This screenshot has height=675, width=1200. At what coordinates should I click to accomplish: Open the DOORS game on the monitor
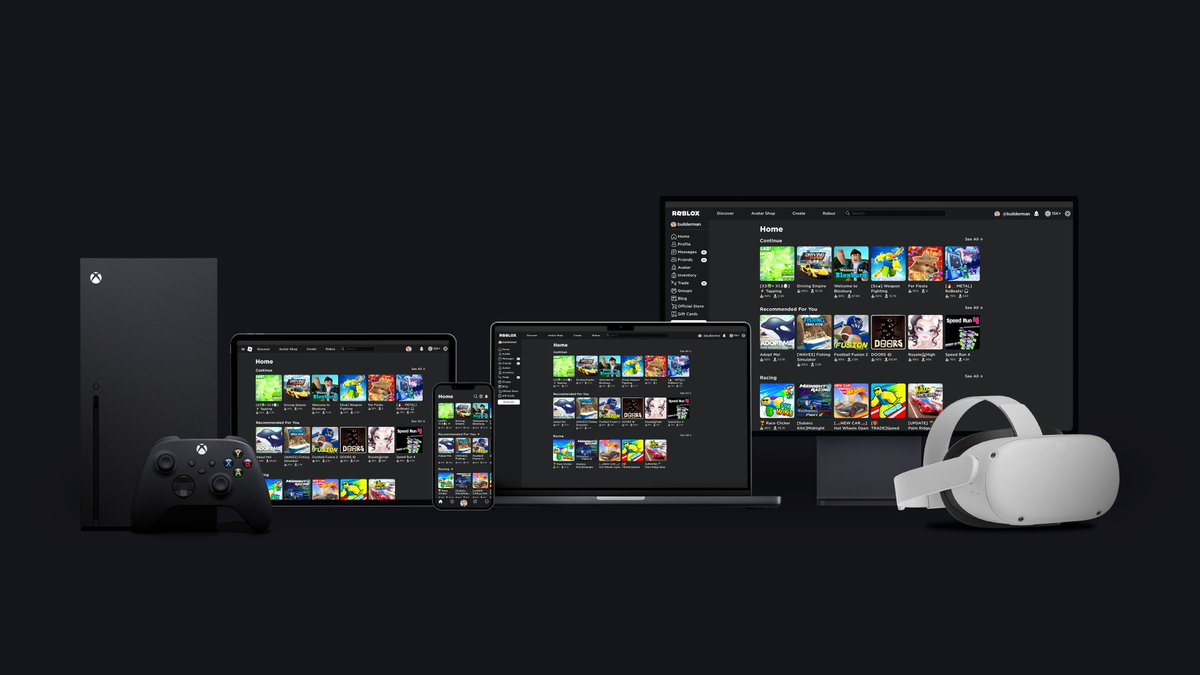(888, 332)
